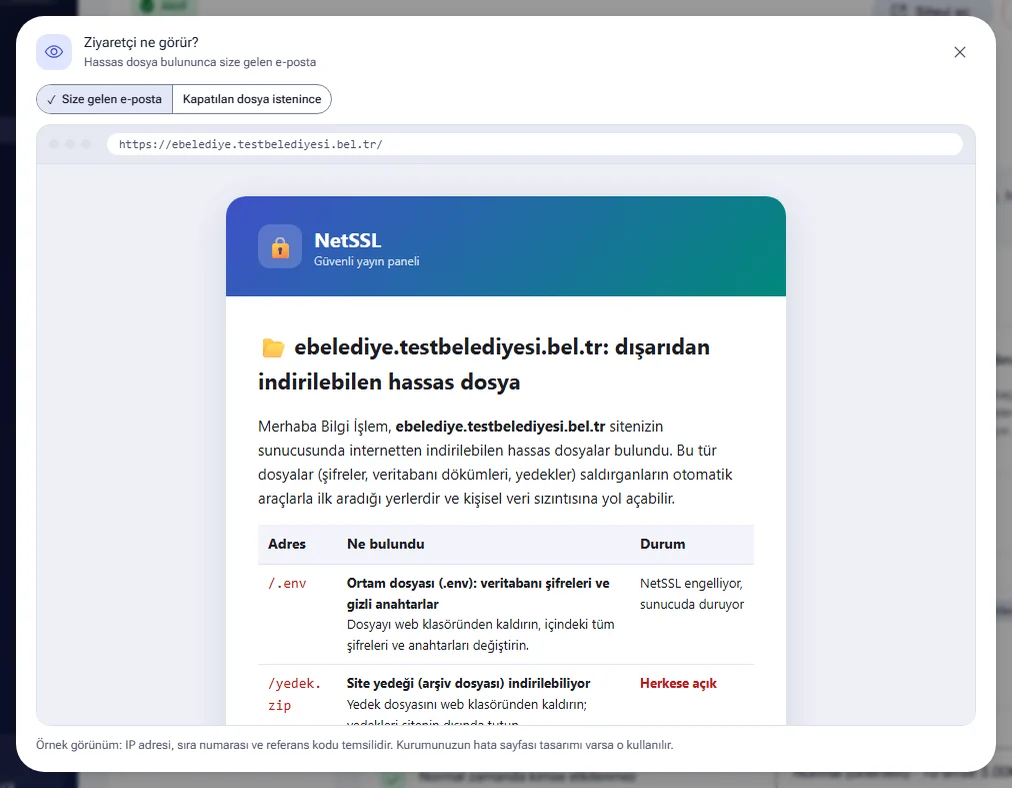The width and height of the screenshot is (1012, 788).
Task: Click the 'Örnek görünüm' footer note
Action: [x=354, y=745]
